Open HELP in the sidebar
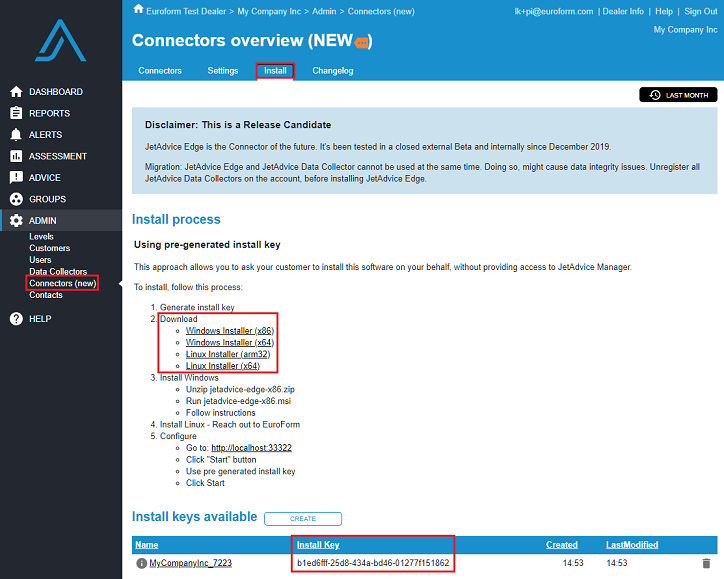The width and height of the screenshot is (724, 579). click(x=40, y=319)
